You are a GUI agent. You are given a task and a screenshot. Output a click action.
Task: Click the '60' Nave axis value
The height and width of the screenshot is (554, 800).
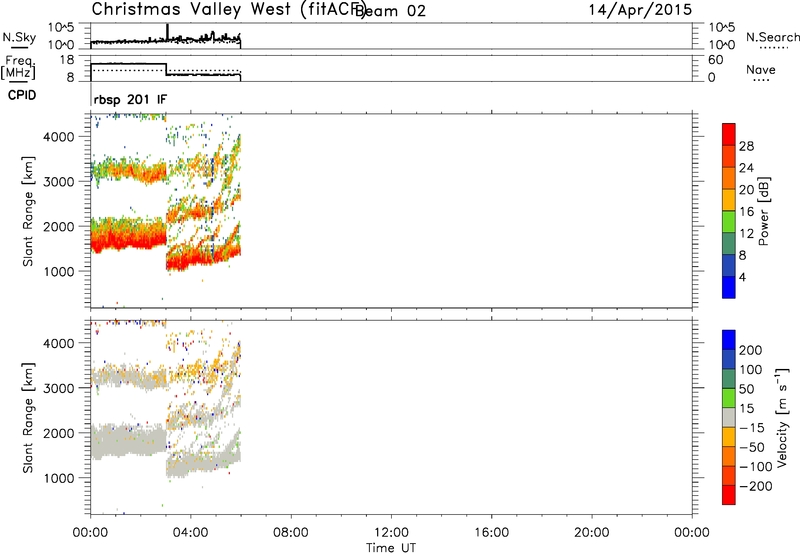click(x=715, y=60)
